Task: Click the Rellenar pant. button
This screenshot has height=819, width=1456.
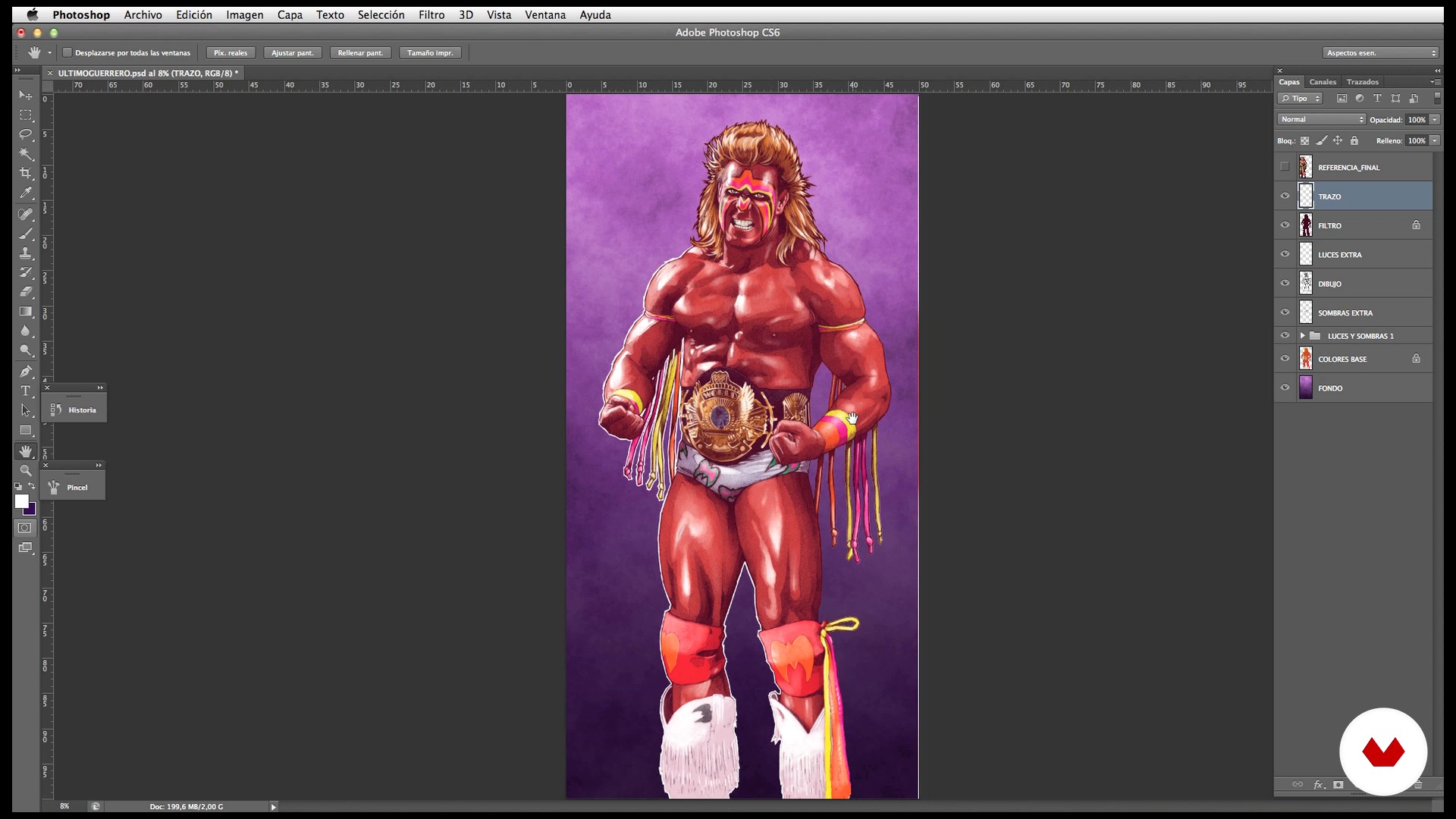Action: pyautogui.click(x=360, y=52)
